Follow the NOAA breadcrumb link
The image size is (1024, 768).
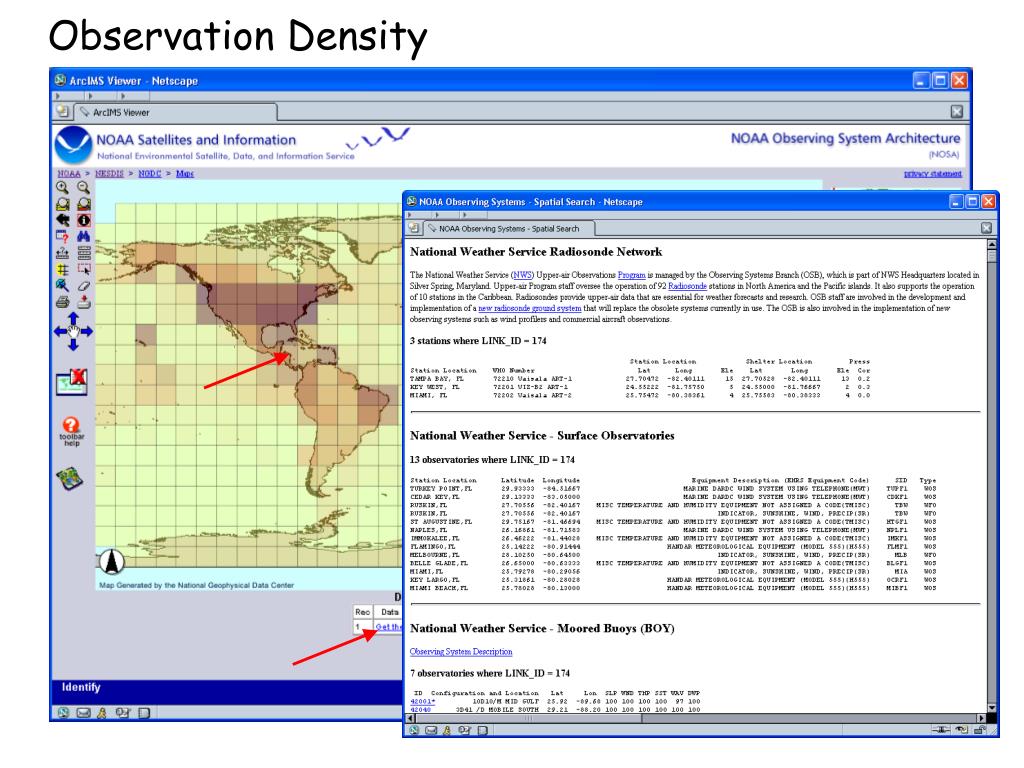coord(69,173)
